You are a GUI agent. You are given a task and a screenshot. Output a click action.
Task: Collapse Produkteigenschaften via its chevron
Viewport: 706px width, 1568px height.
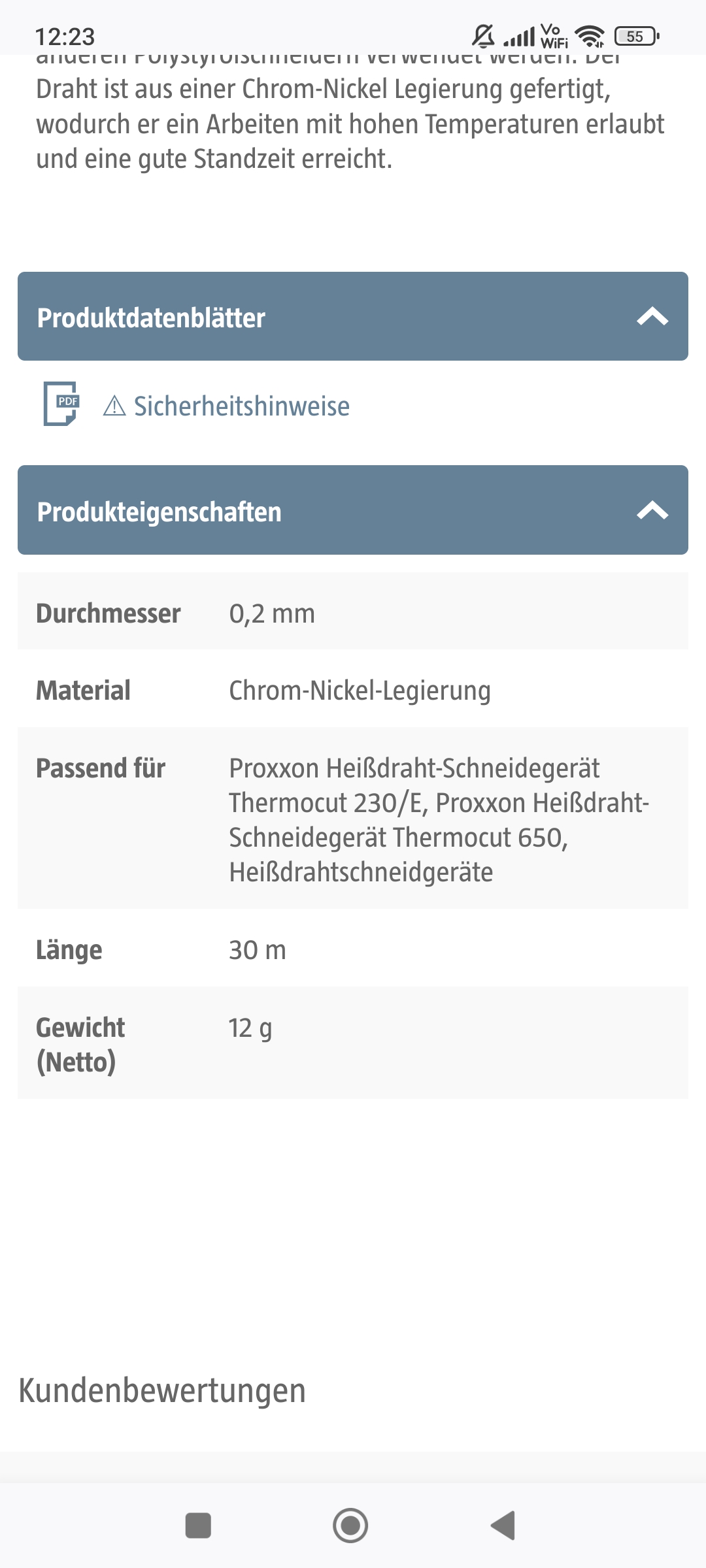[x=652, y=510]
